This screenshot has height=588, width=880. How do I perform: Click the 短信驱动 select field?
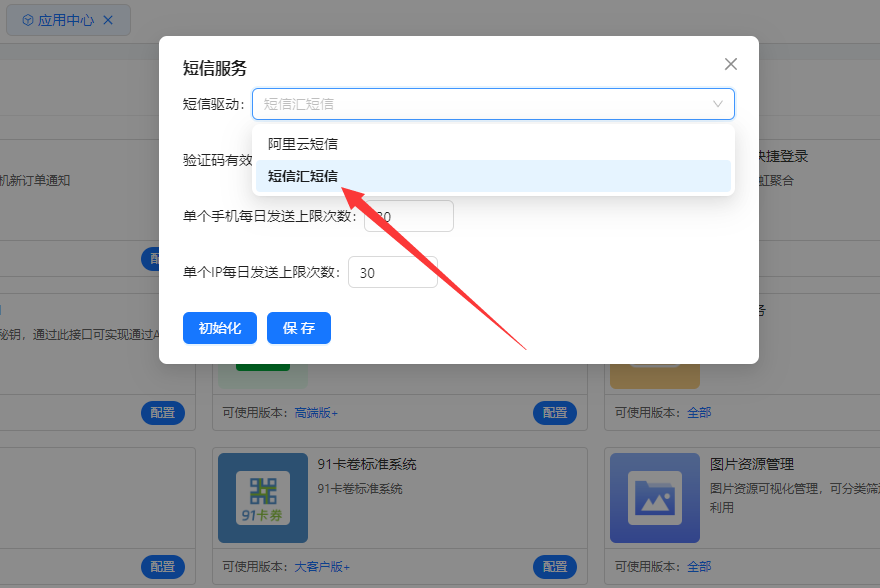480,104
